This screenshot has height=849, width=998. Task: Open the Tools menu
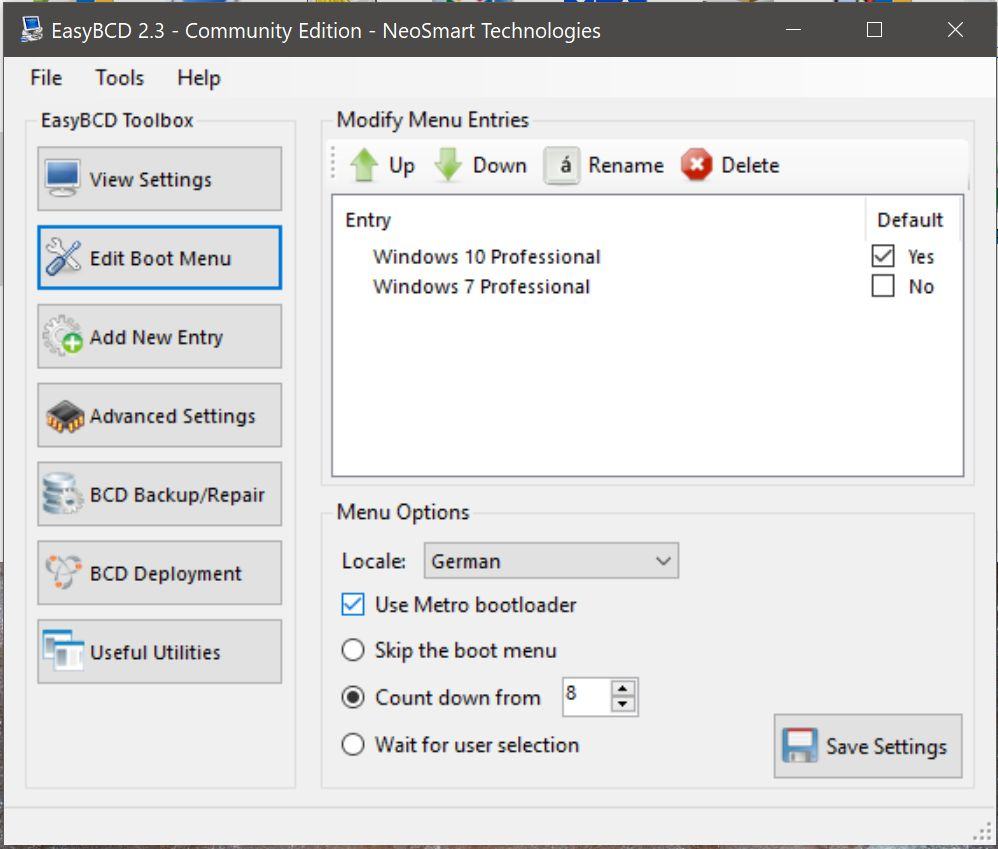[120, 78]
